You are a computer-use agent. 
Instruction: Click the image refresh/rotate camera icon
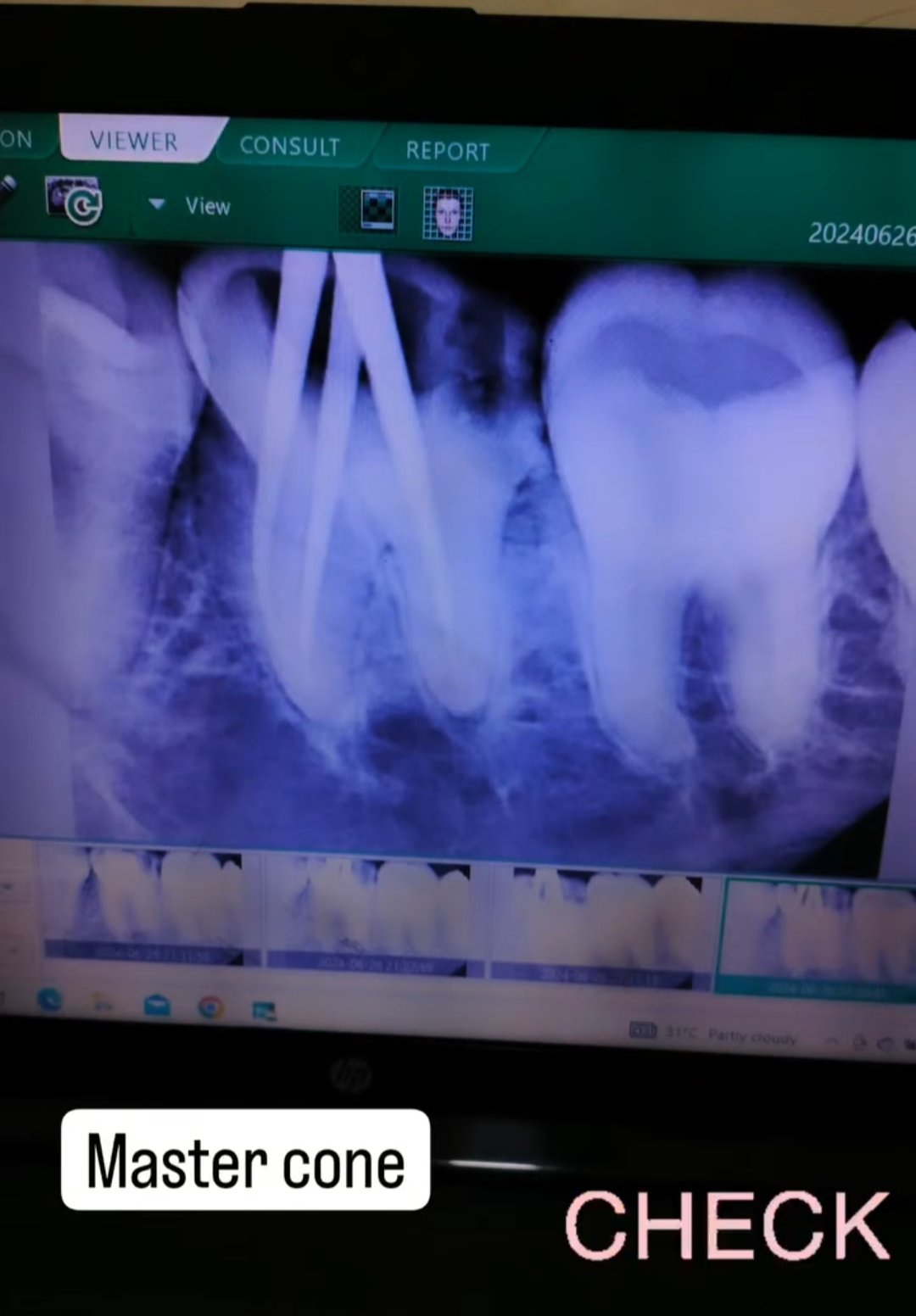coord(73,201)
